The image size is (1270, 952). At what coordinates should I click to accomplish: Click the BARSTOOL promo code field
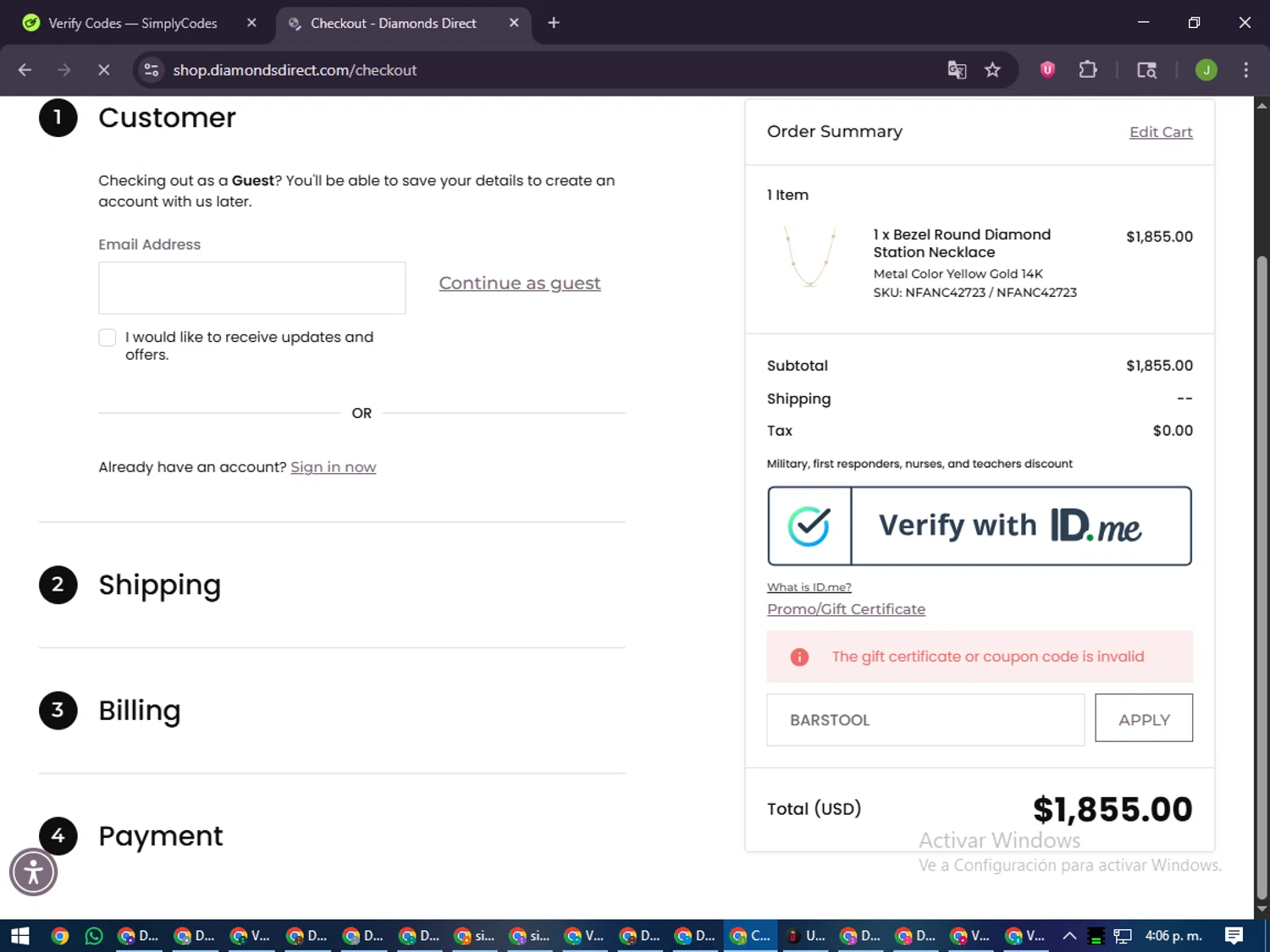pos(925,720)
